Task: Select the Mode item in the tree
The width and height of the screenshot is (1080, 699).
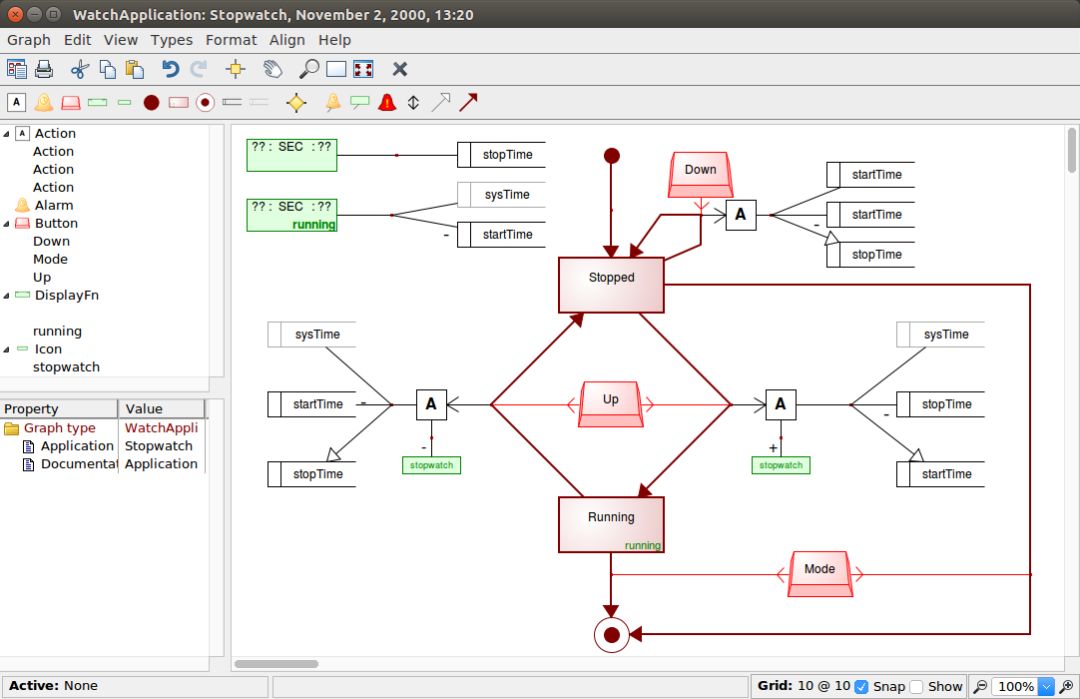Action: tap(50, 259)
